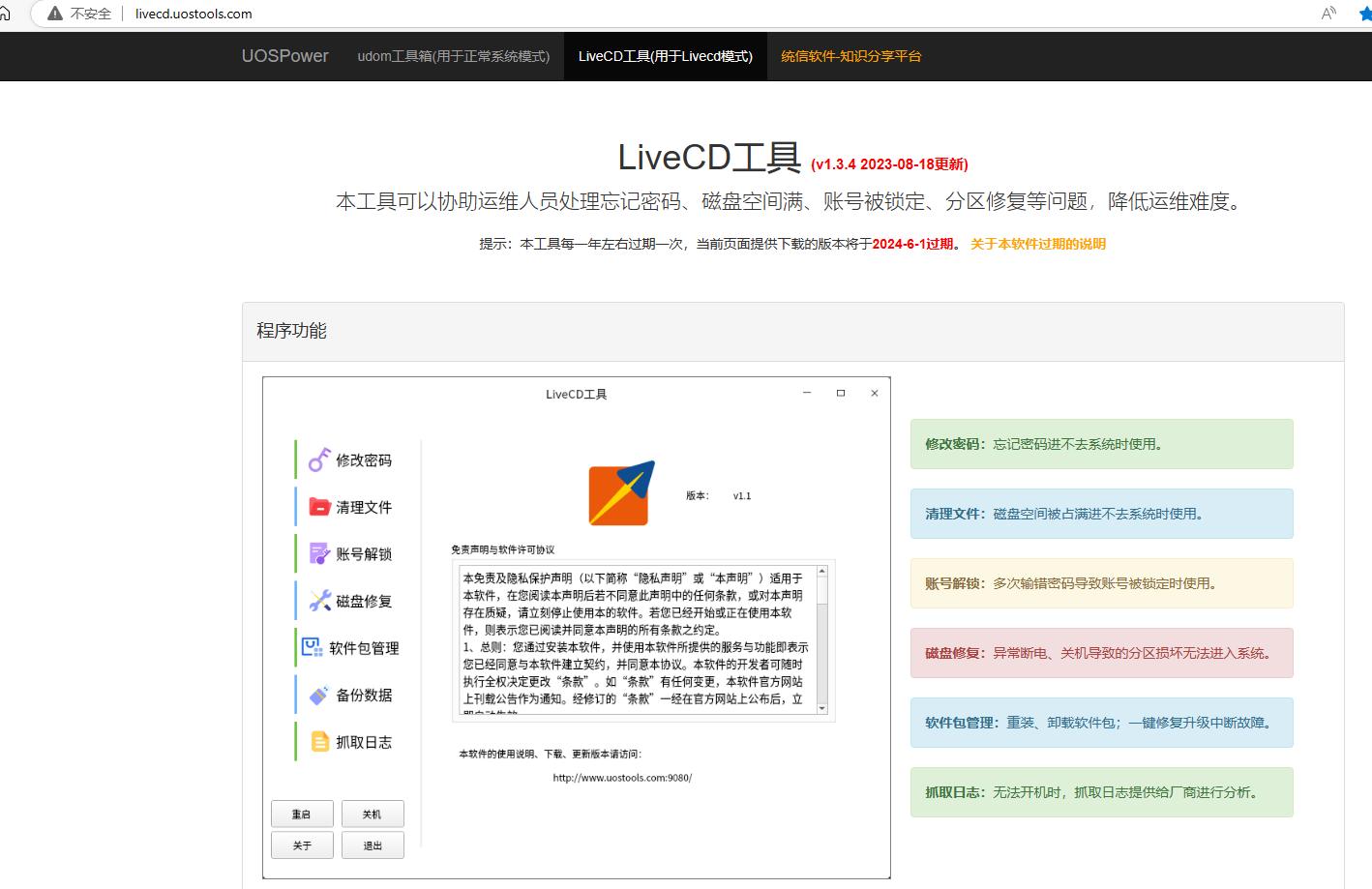Visit the uostools.com:9080 link
Image resolution: width=1372 pixels, height=889 pixels.
(x=623, y=777)
